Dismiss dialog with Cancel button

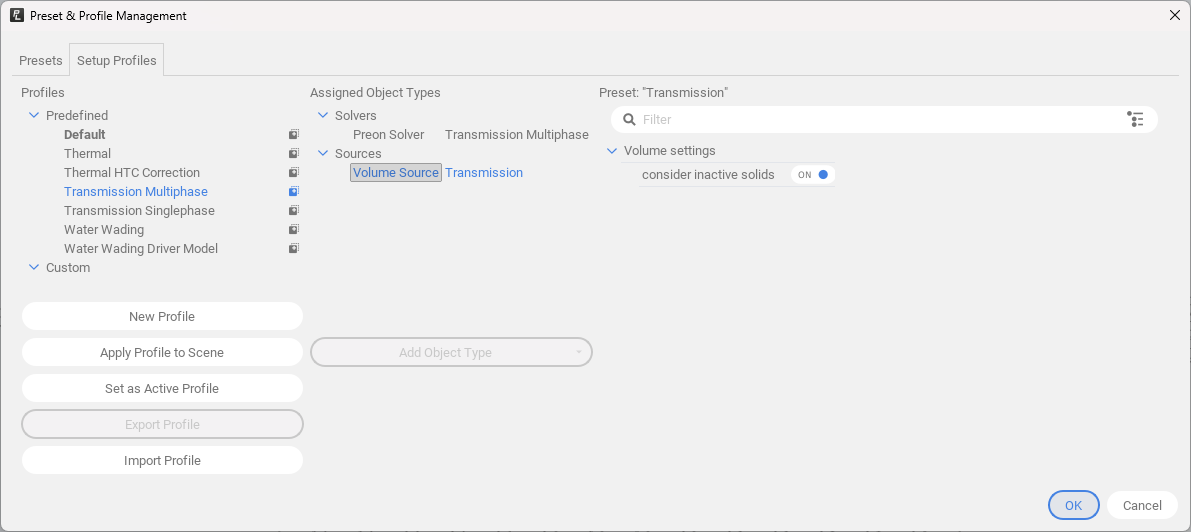pyautogui.click(x=1142, y=505)
